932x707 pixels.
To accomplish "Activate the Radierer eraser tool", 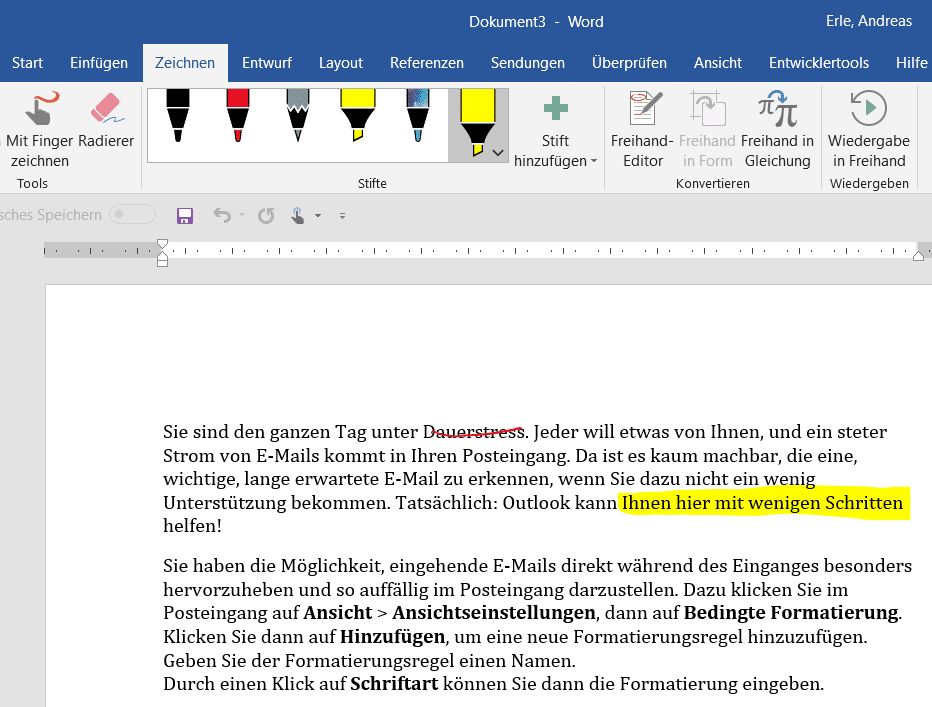I will [106, 122].
